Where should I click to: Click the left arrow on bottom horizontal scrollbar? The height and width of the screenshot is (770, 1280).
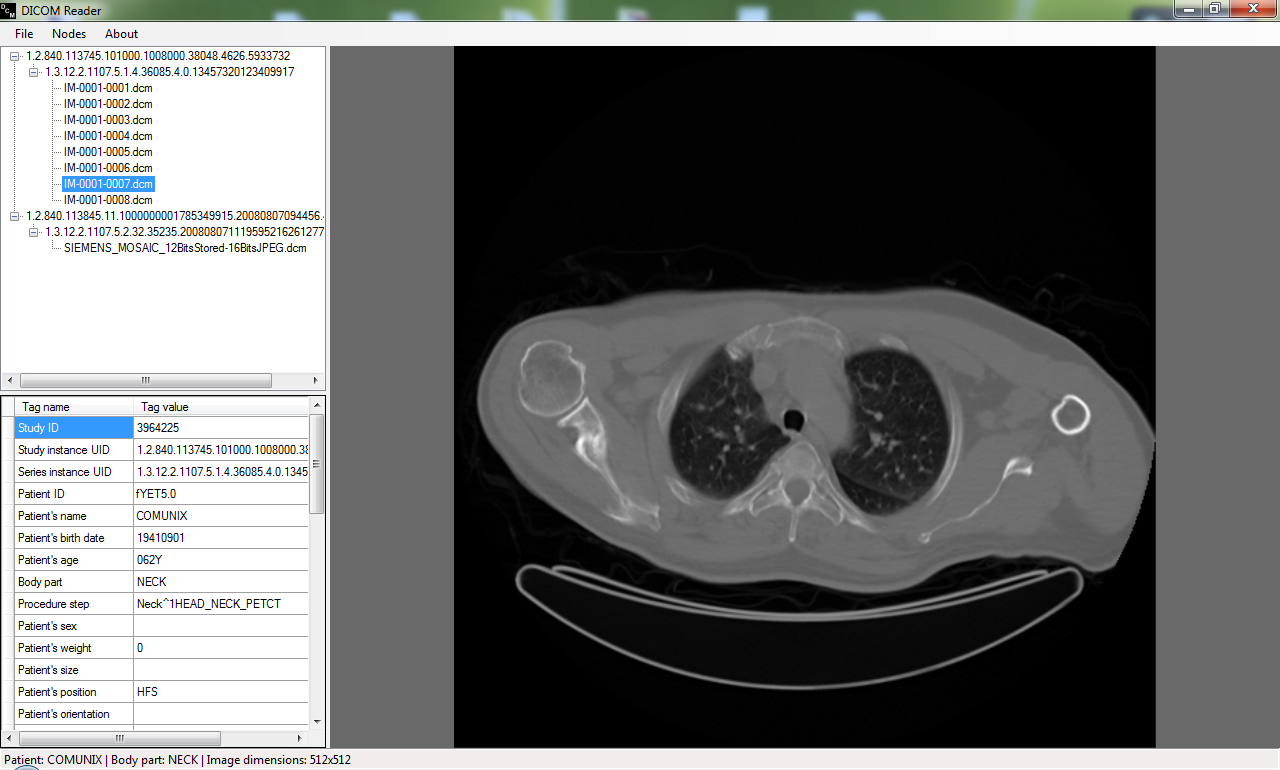pyautogui.click(x=8, y=737)
